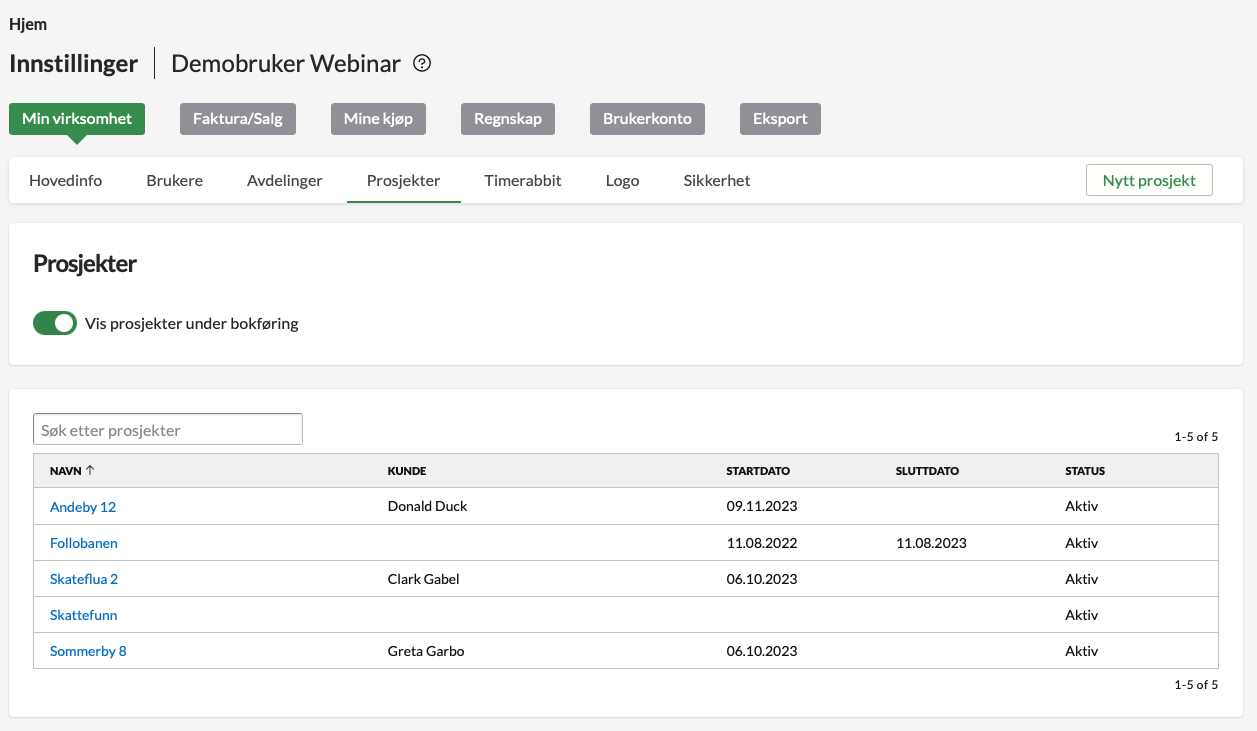Click the sort arrow beside NAVN
Screen dimensions: 1257x731
90,470
